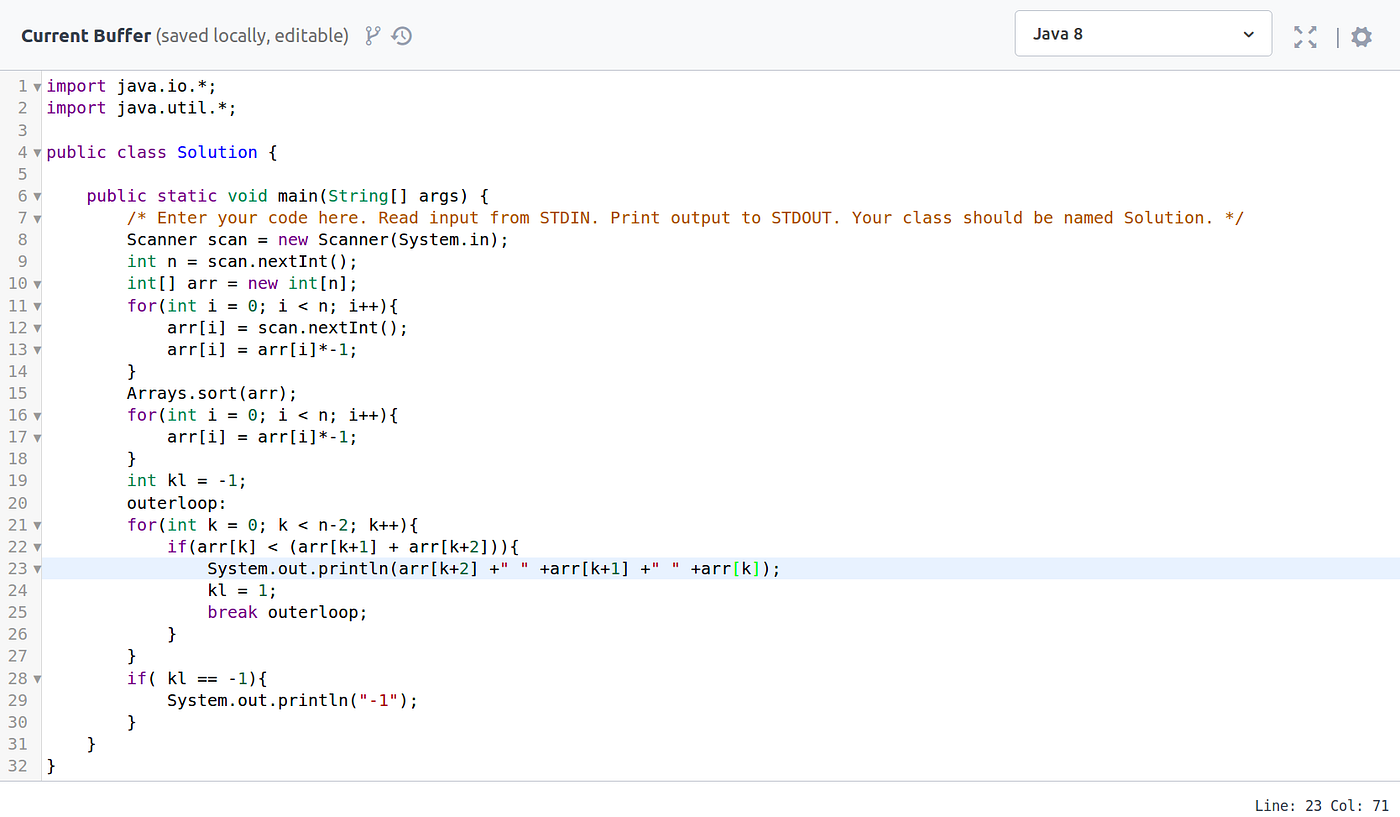The image size is (1400, 817).
Task: Expand the editor to fullscreen
Action: pos(1305,36)
